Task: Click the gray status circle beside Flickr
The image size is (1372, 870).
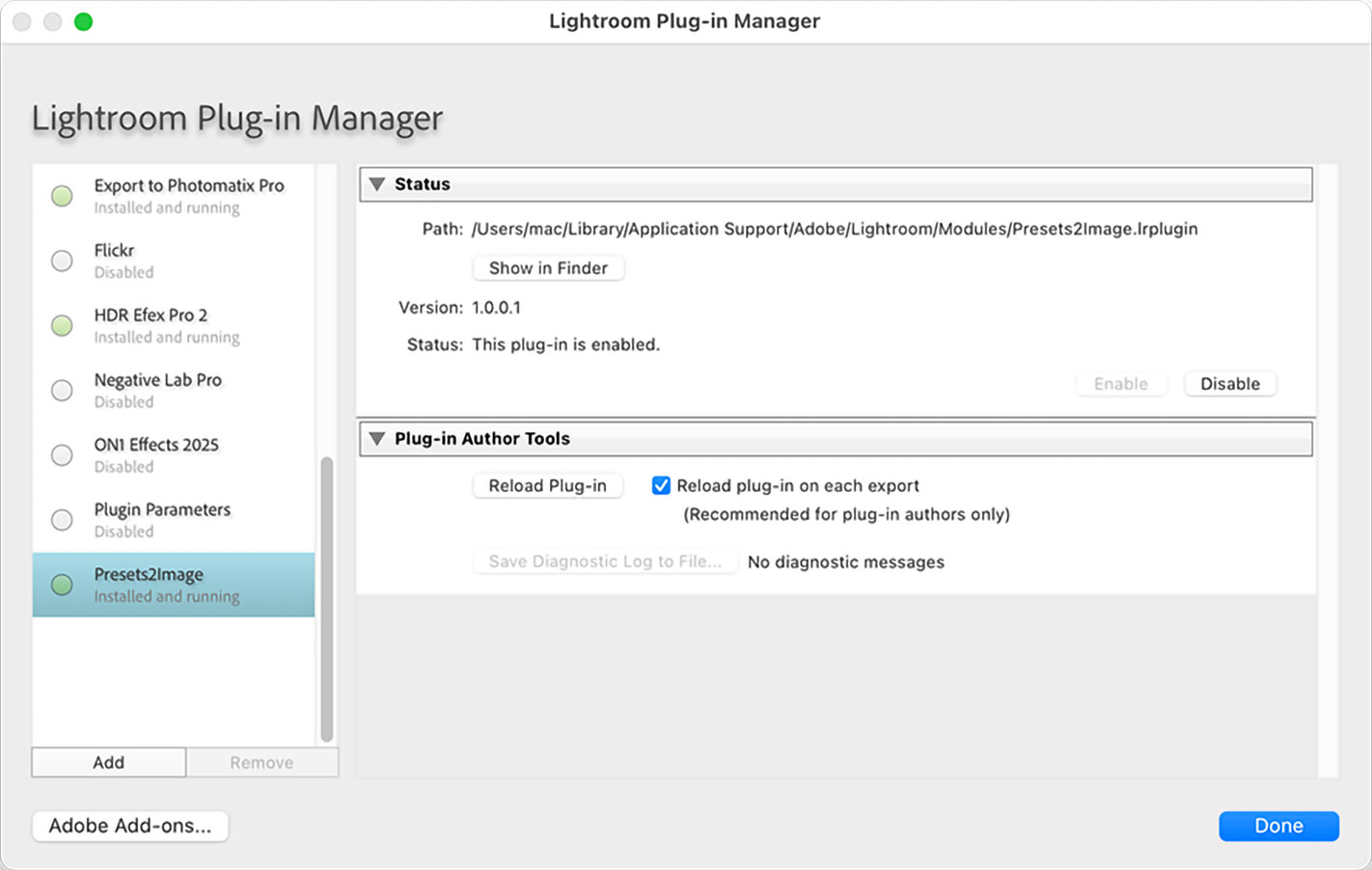Action: [x=62, y=260]
